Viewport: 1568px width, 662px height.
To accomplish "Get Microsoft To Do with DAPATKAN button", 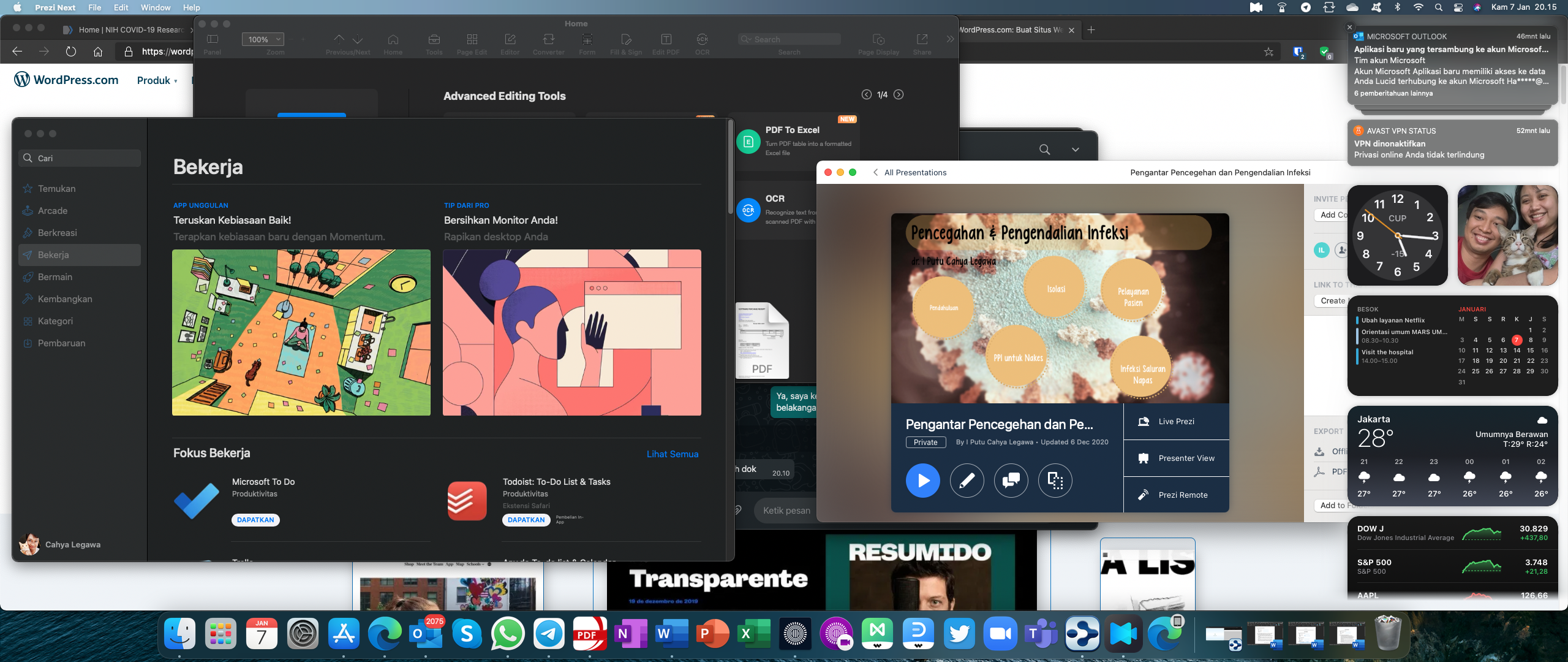I will 255,520.
